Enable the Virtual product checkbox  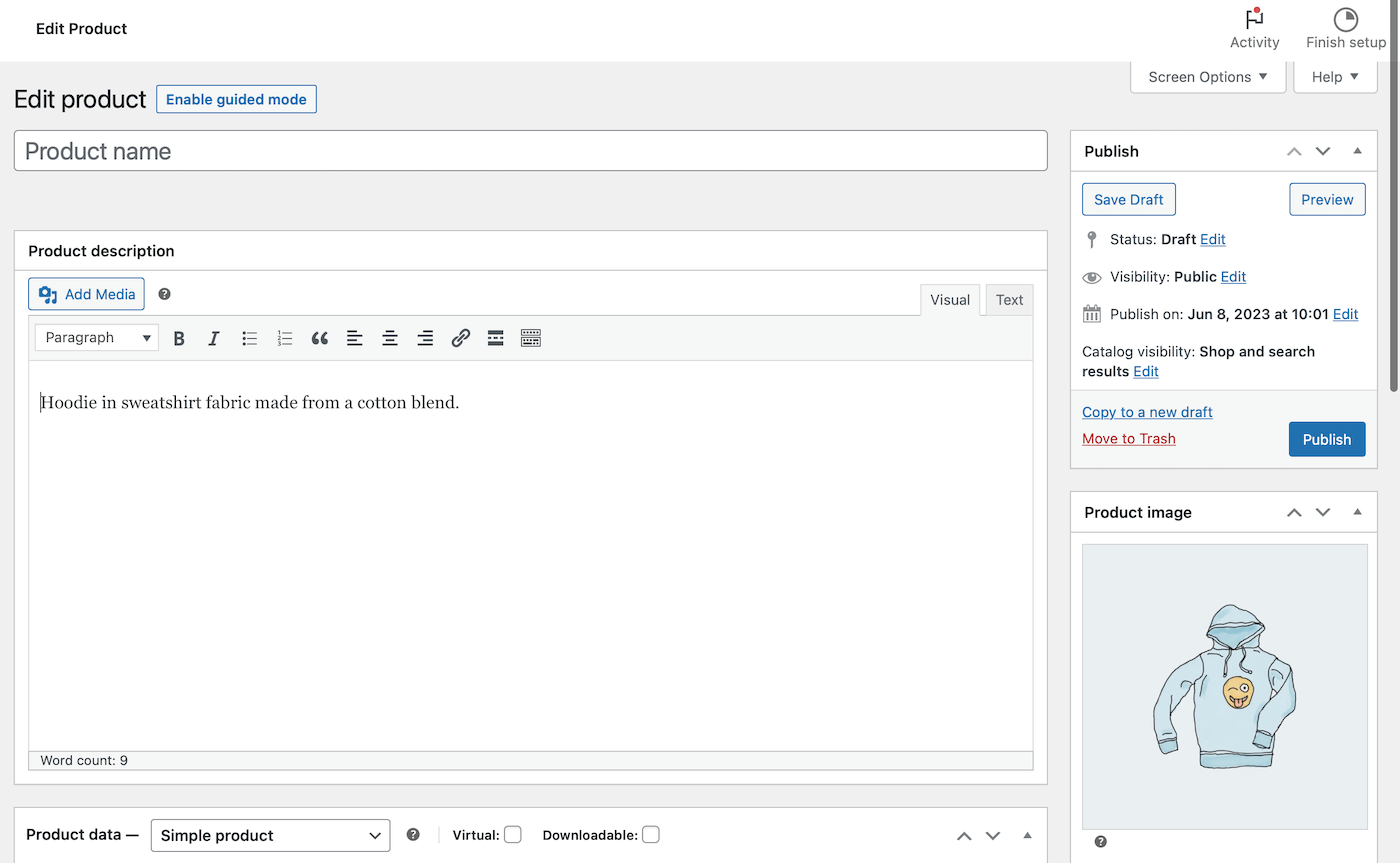(x=513, y=835)
